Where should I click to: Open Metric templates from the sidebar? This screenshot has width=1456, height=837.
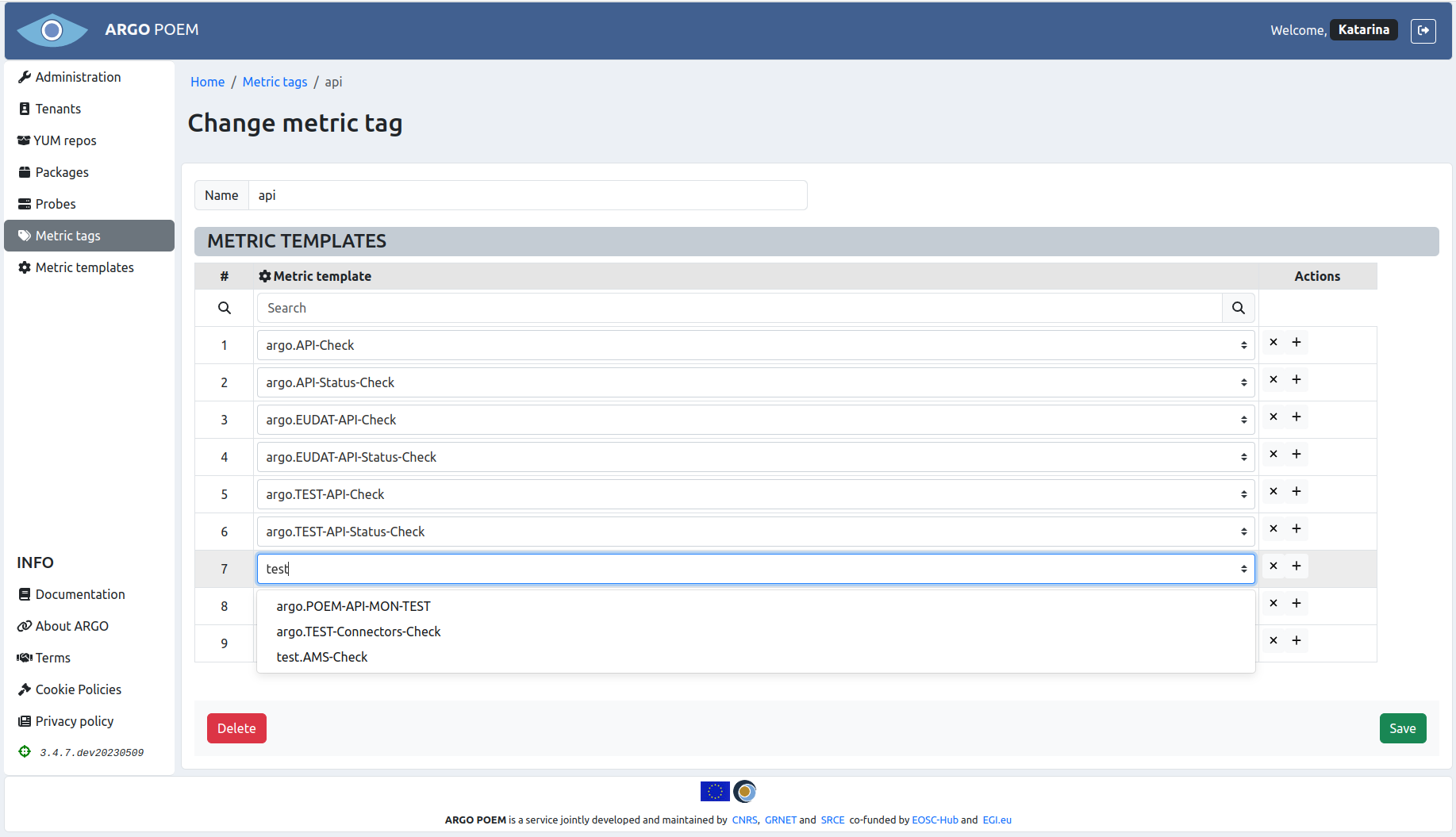pyautogui.click(x=83, y=267)
